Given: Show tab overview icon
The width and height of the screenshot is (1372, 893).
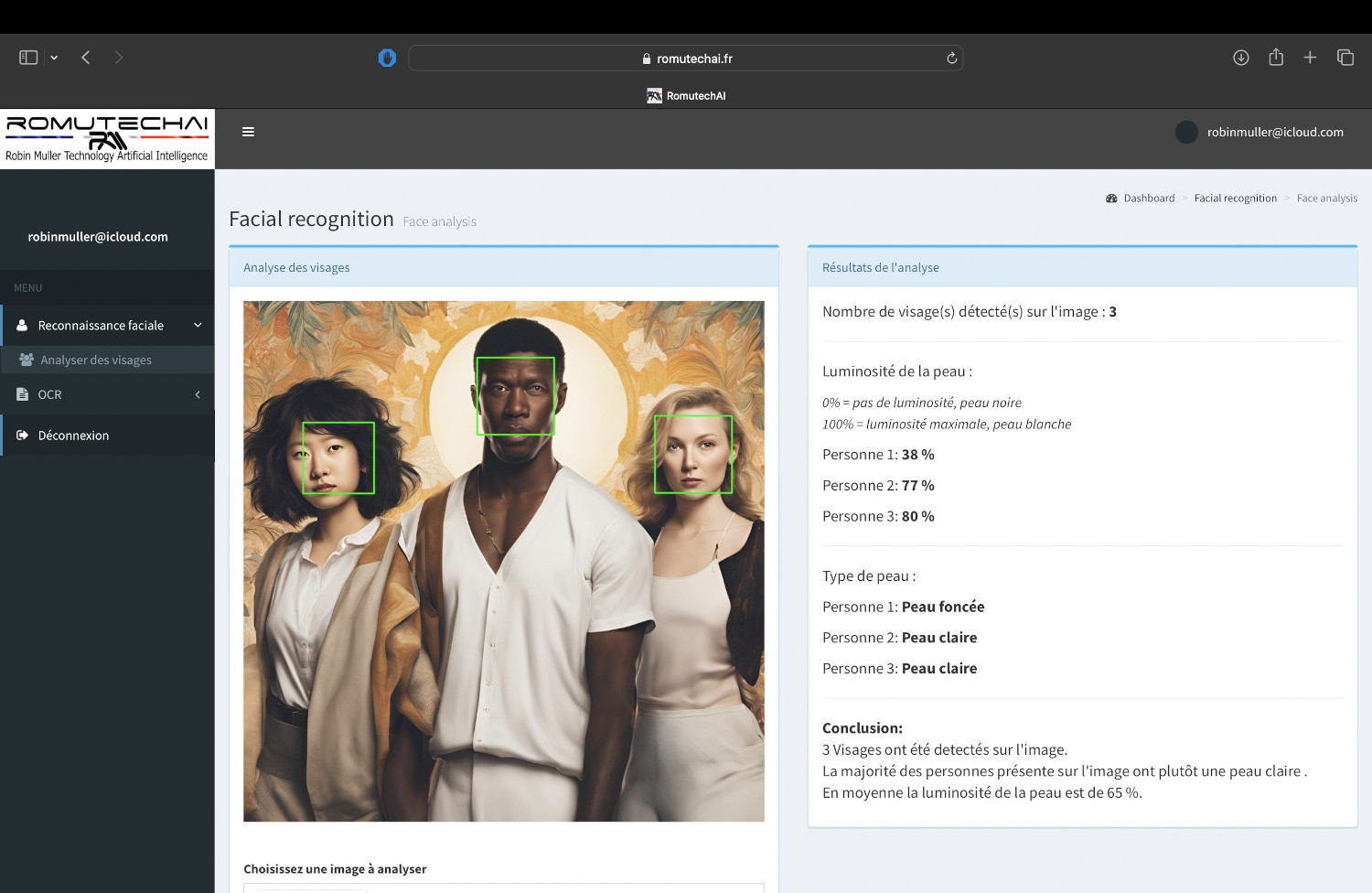Looking at the screenshot, I should (x=1345, y=58).
